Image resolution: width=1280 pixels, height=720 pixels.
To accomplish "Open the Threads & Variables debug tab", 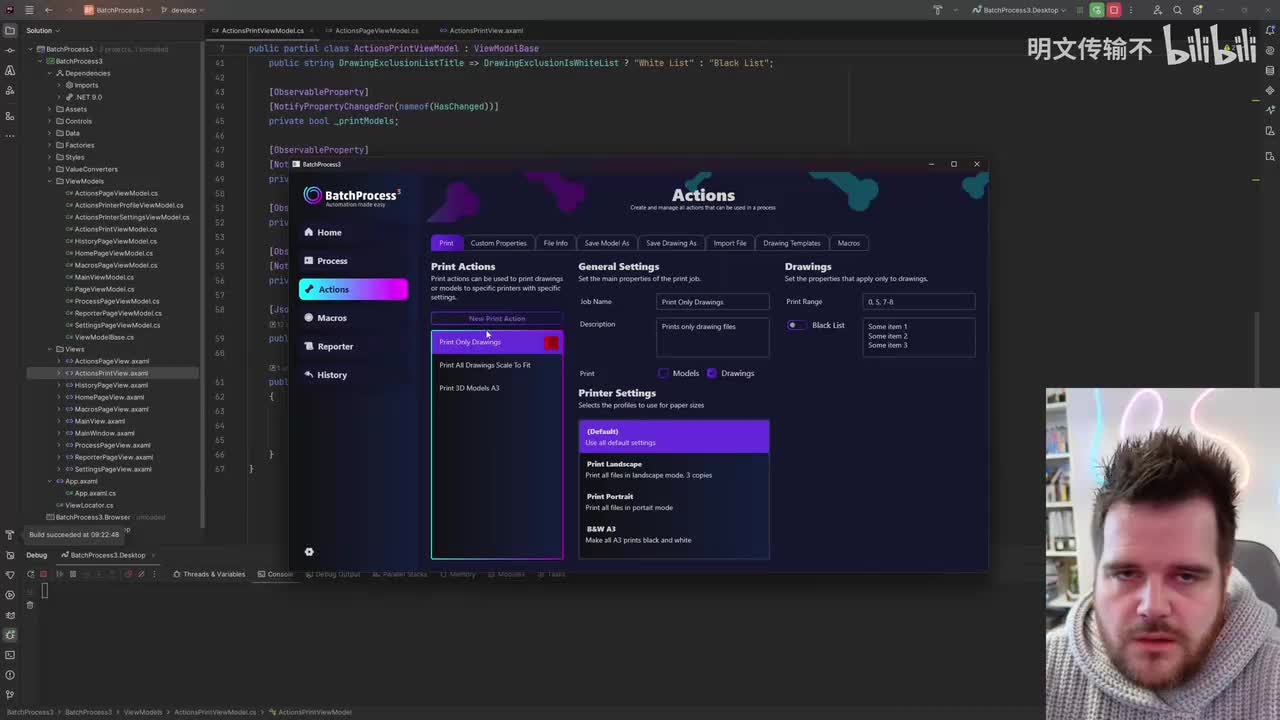I will tap(209, 574).
